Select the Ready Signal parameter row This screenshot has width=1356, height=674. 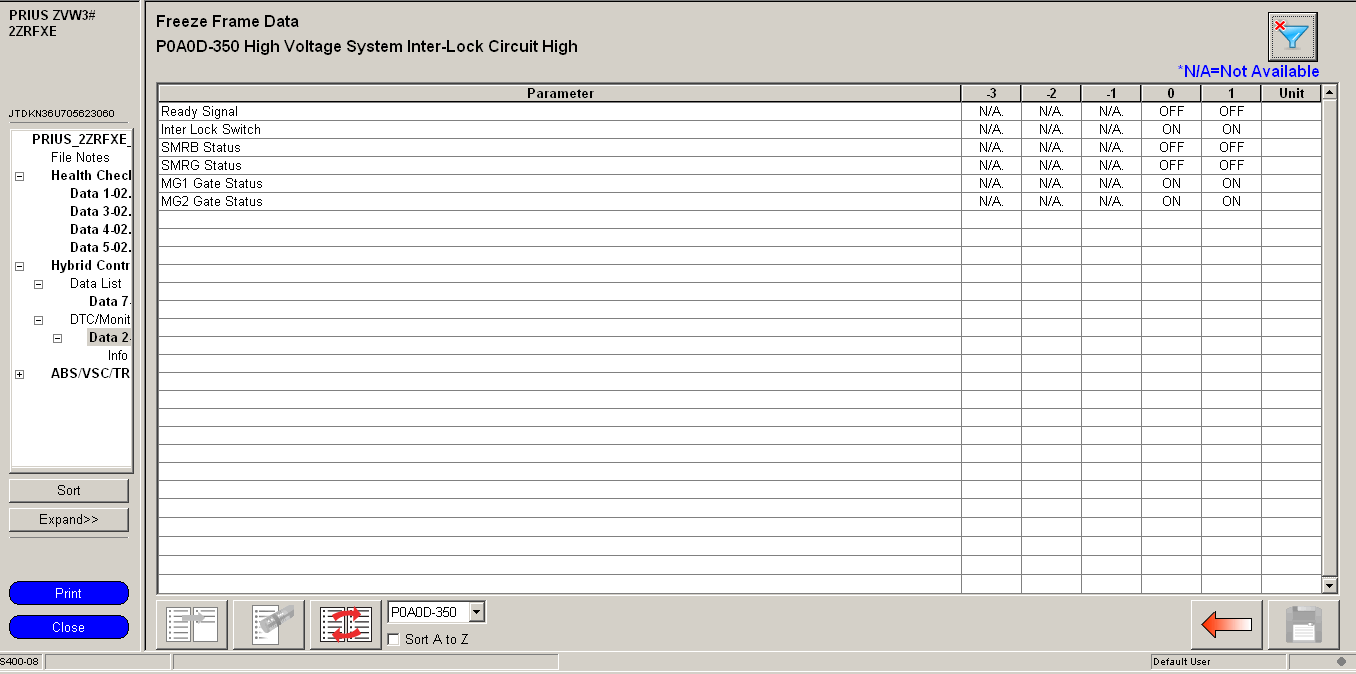click(x=740, y=112)
